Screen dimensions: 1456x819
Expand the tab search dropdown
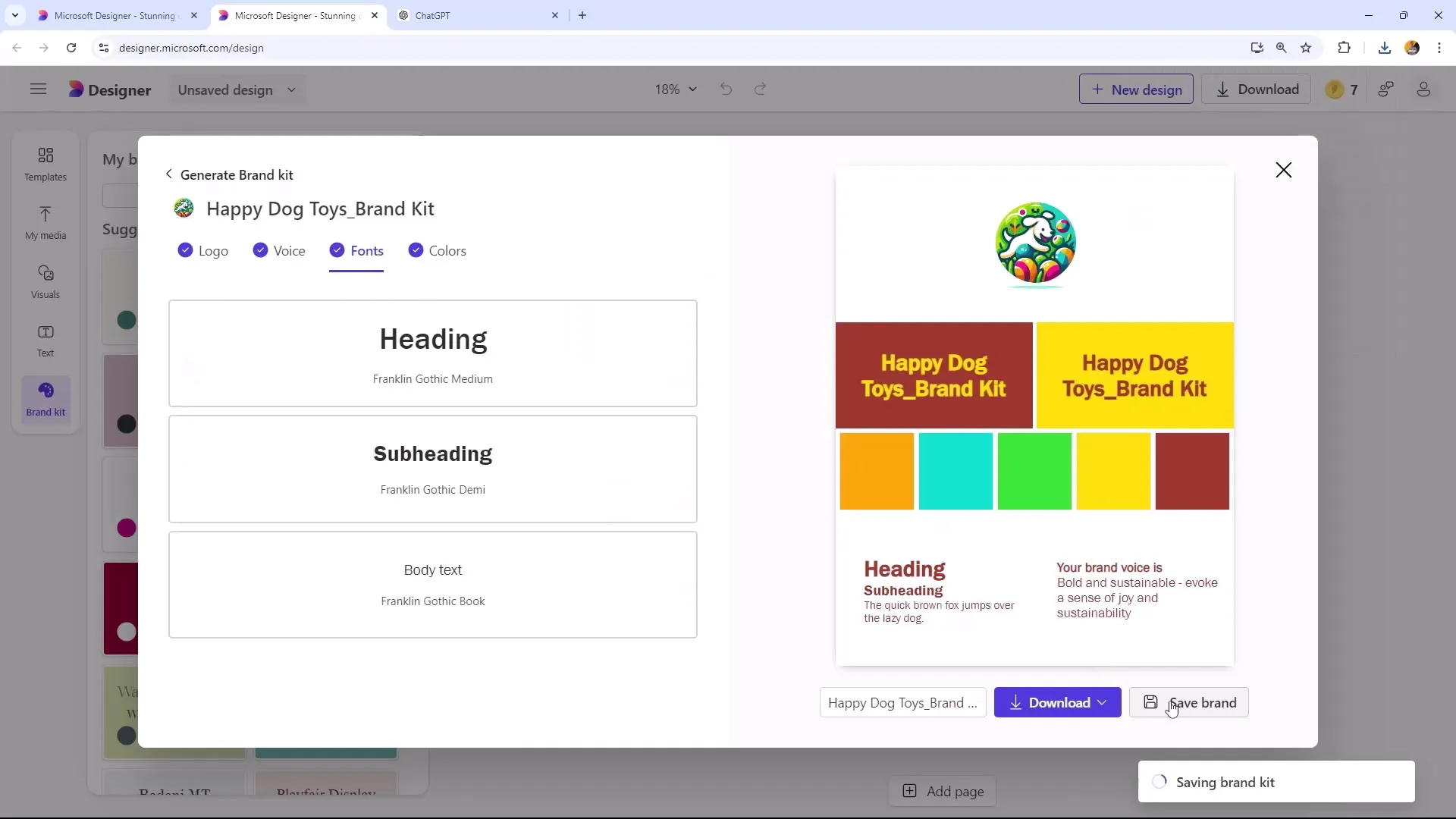(x=15, y=15)
